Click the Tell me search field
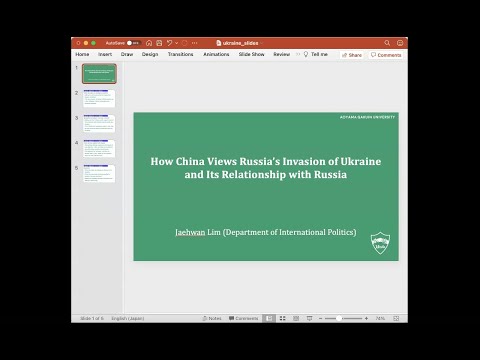Screen dimensions: 480x360 point(319,54)
